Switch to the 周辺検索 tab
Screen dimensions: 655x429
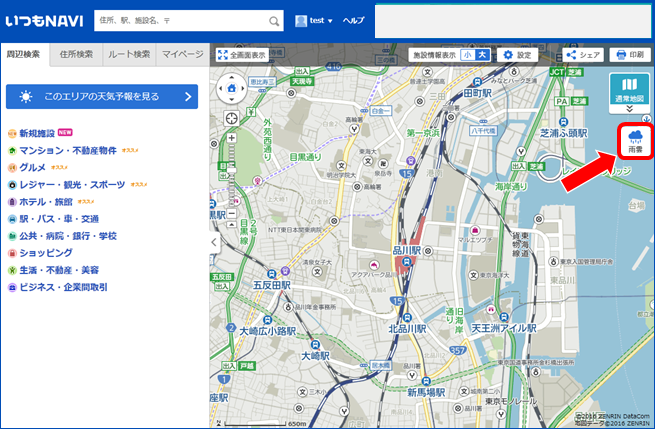(x=24, y=55)
